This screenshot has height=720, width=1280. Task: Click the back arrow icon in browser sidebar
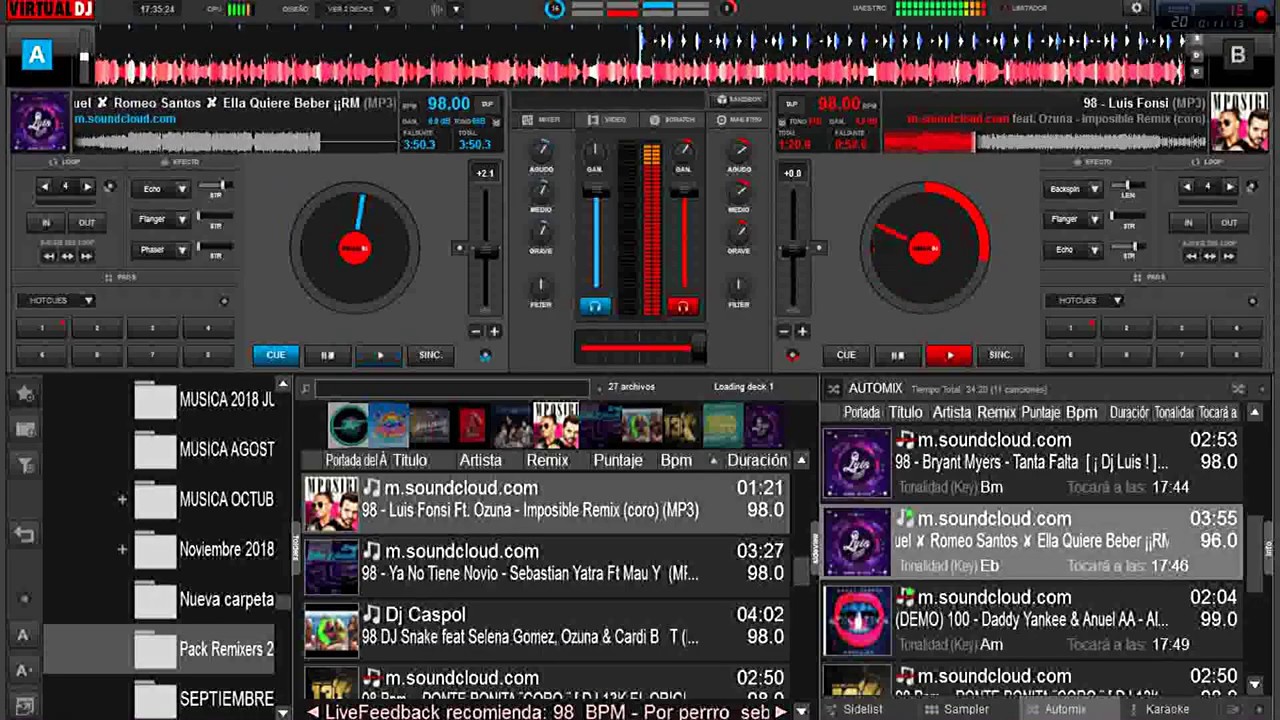point(25,535)
